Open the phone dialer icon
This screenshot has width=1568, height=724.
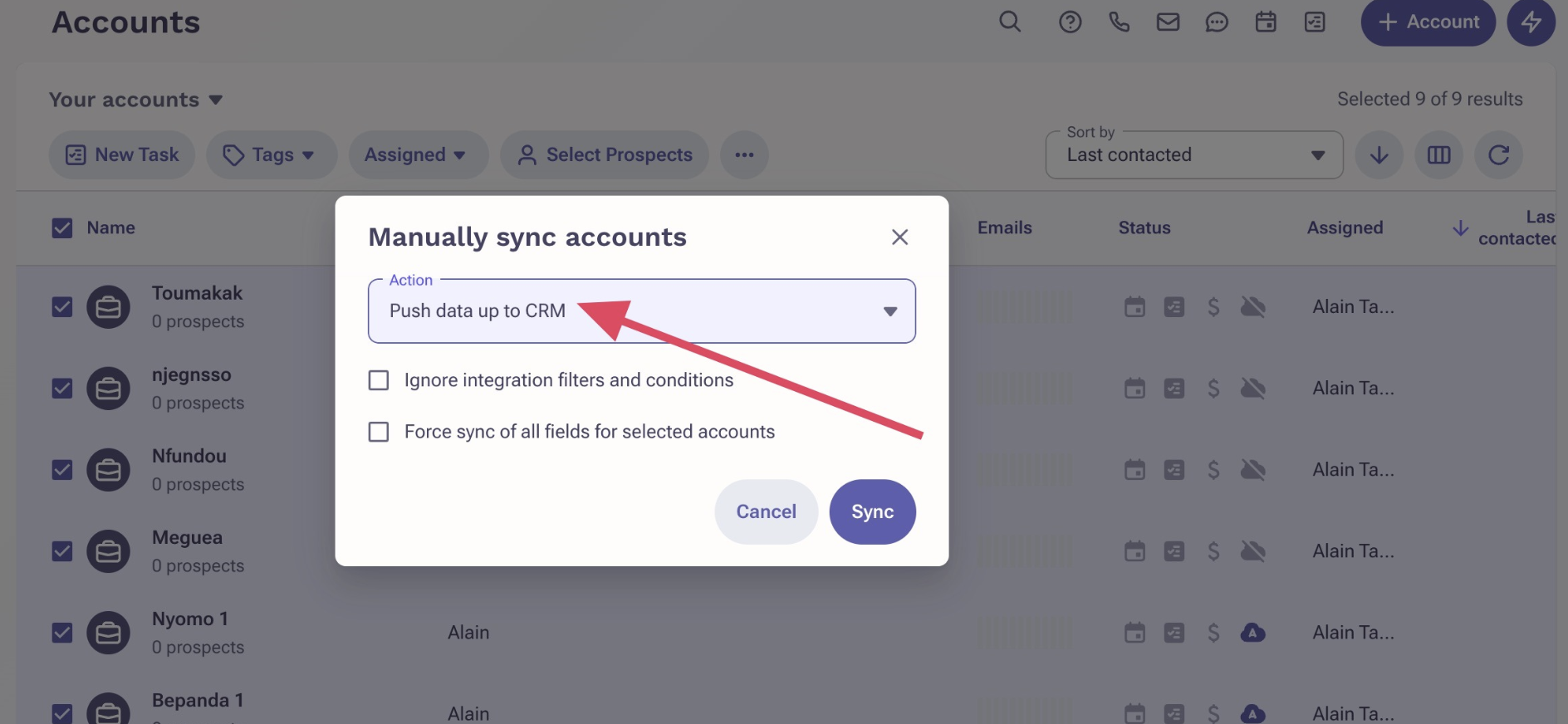1119,22
